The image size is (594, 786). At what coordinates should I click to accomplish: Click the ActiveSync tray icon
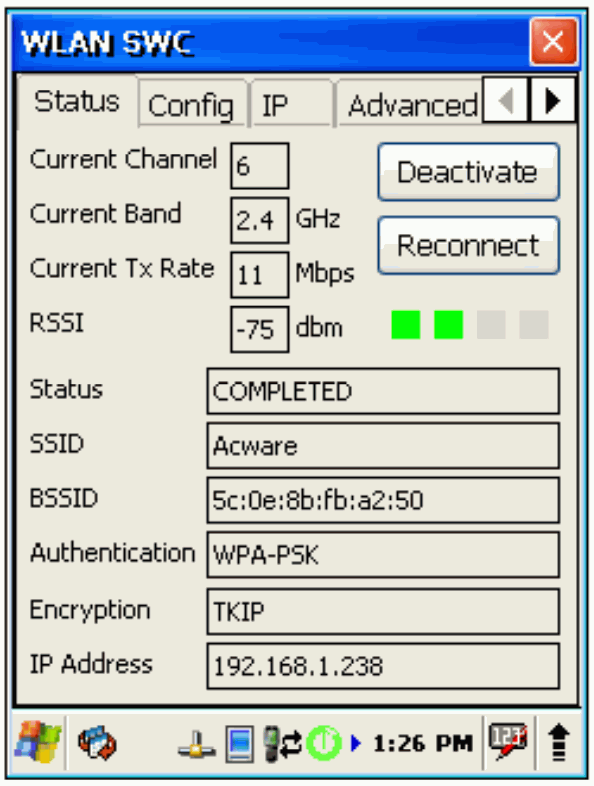coord(97,743)
